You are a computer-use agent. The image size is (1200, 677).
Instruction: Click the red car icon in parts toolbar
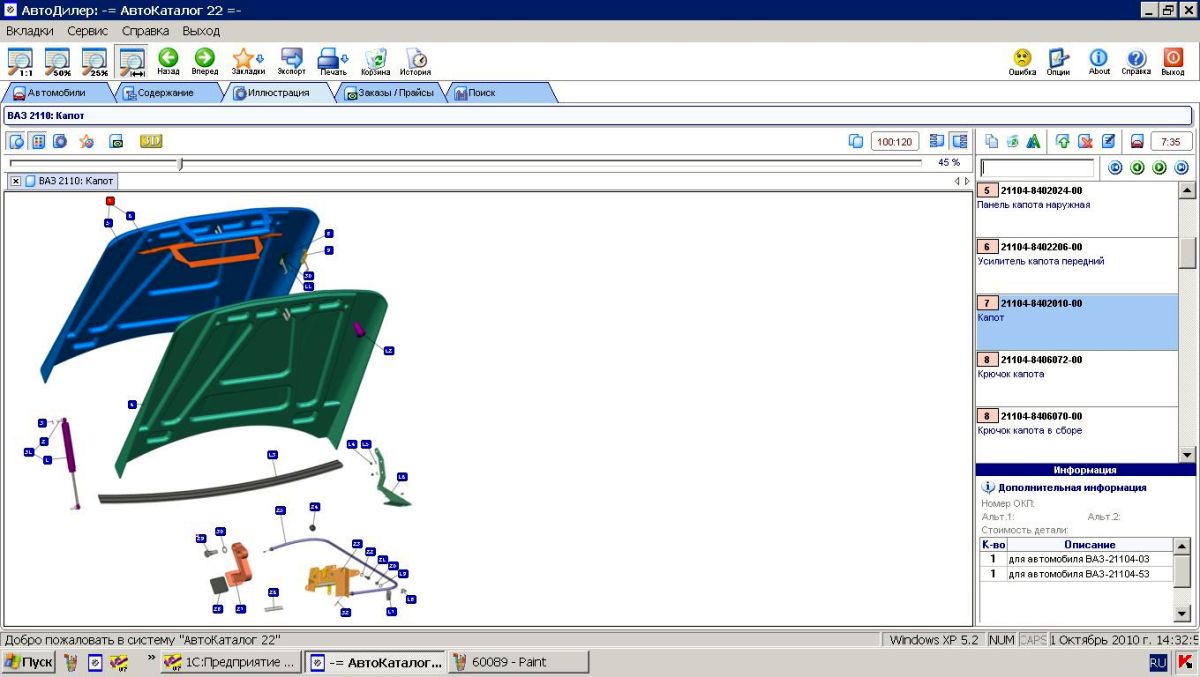pyautogui.click(x=1137, y=141)
